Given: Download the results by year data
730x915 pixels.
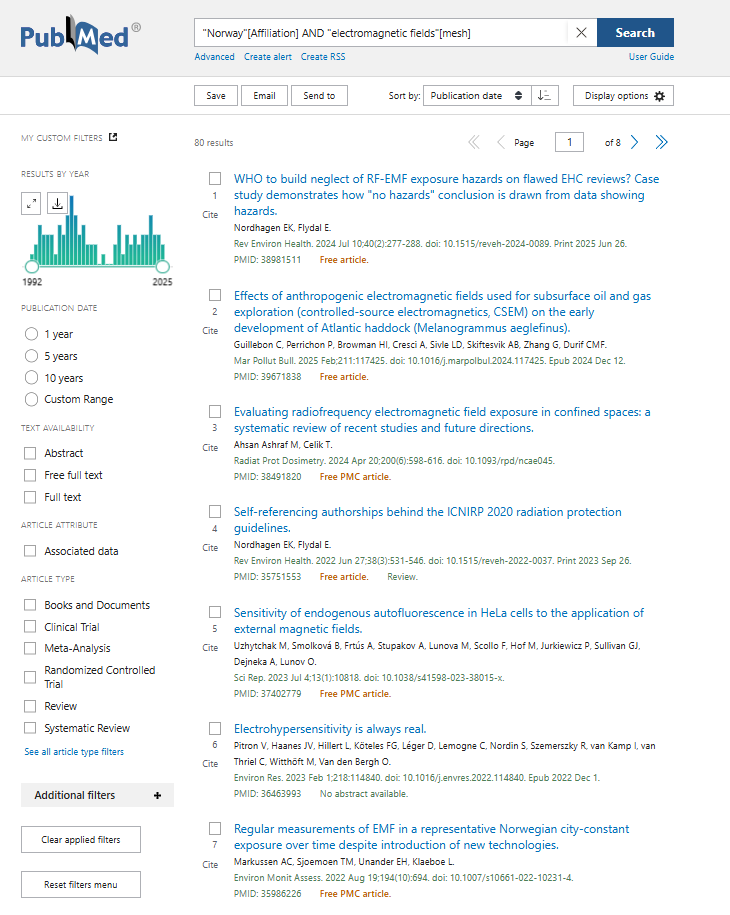Looking at the screenshot, I should [57, 203].
